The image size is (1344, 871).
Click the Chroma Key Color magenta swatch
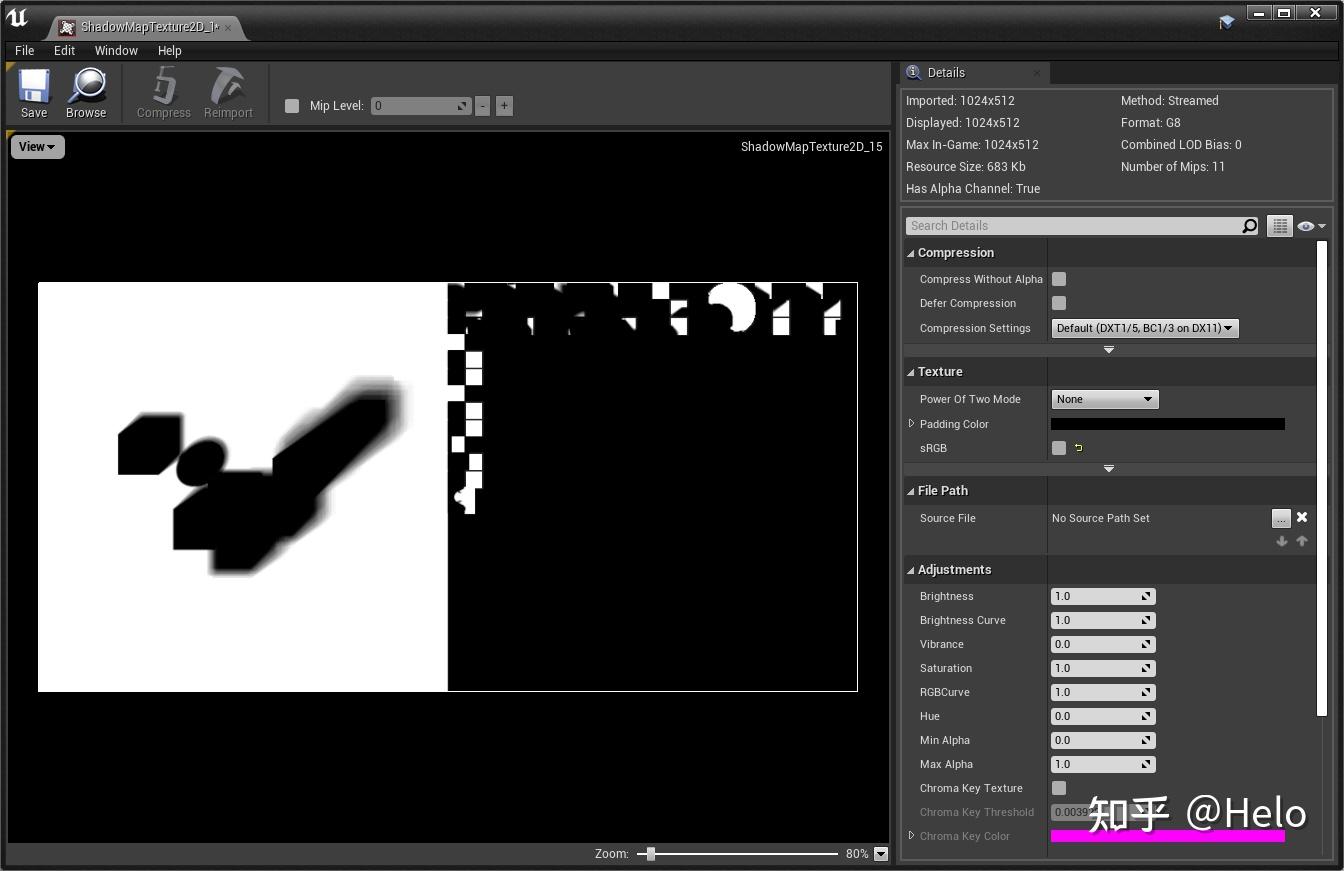pyautogui.click(x=1167, y=836)
